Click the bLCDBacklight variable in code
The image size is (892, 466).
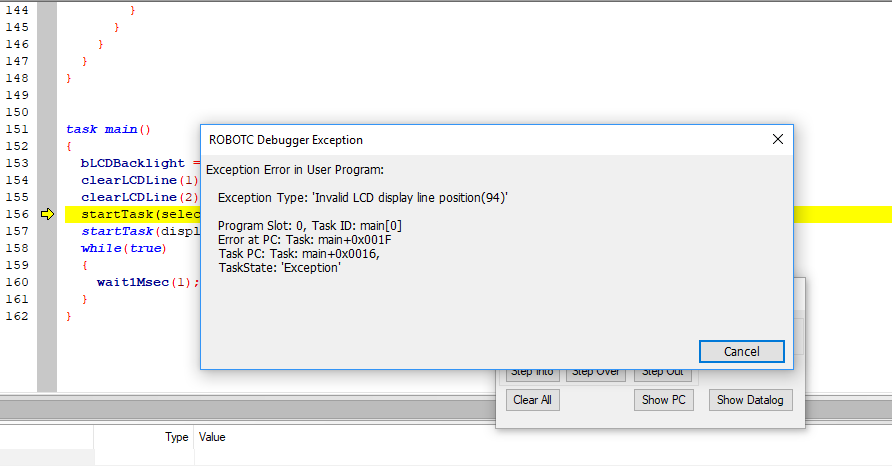(x=133, y=163)
